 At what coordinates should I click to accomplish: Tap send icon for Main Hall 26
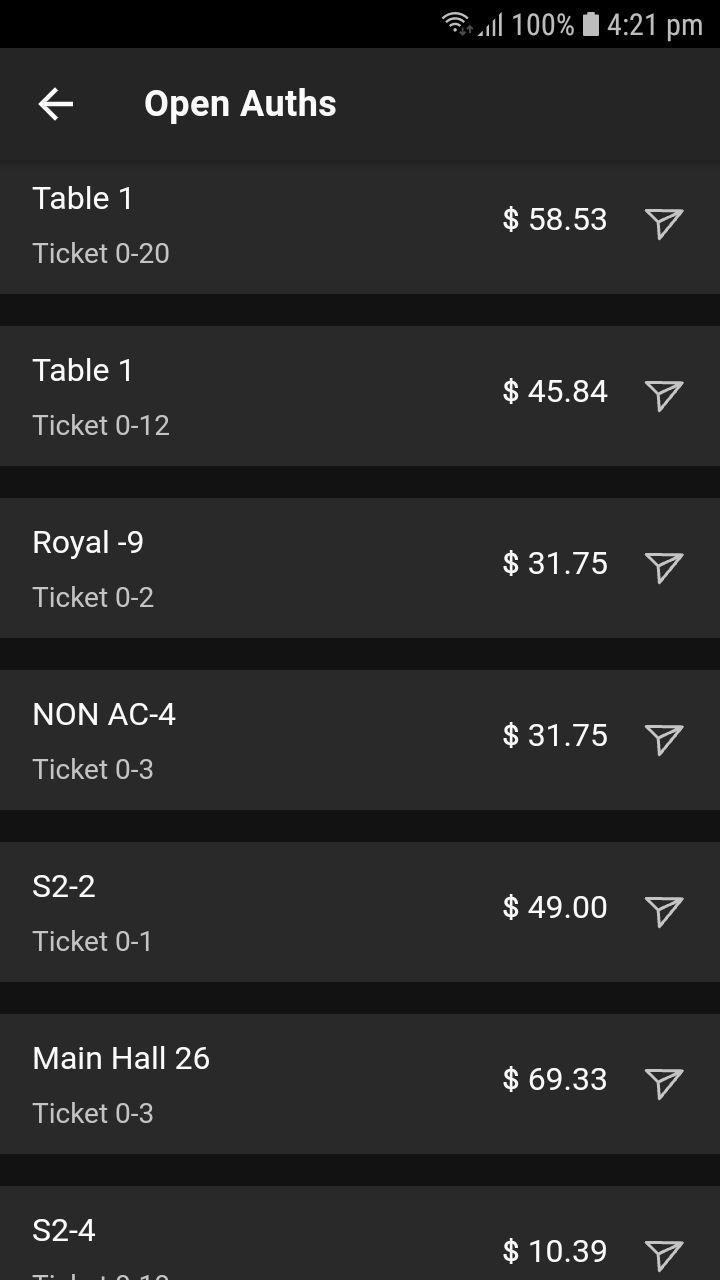[663, 1083]
